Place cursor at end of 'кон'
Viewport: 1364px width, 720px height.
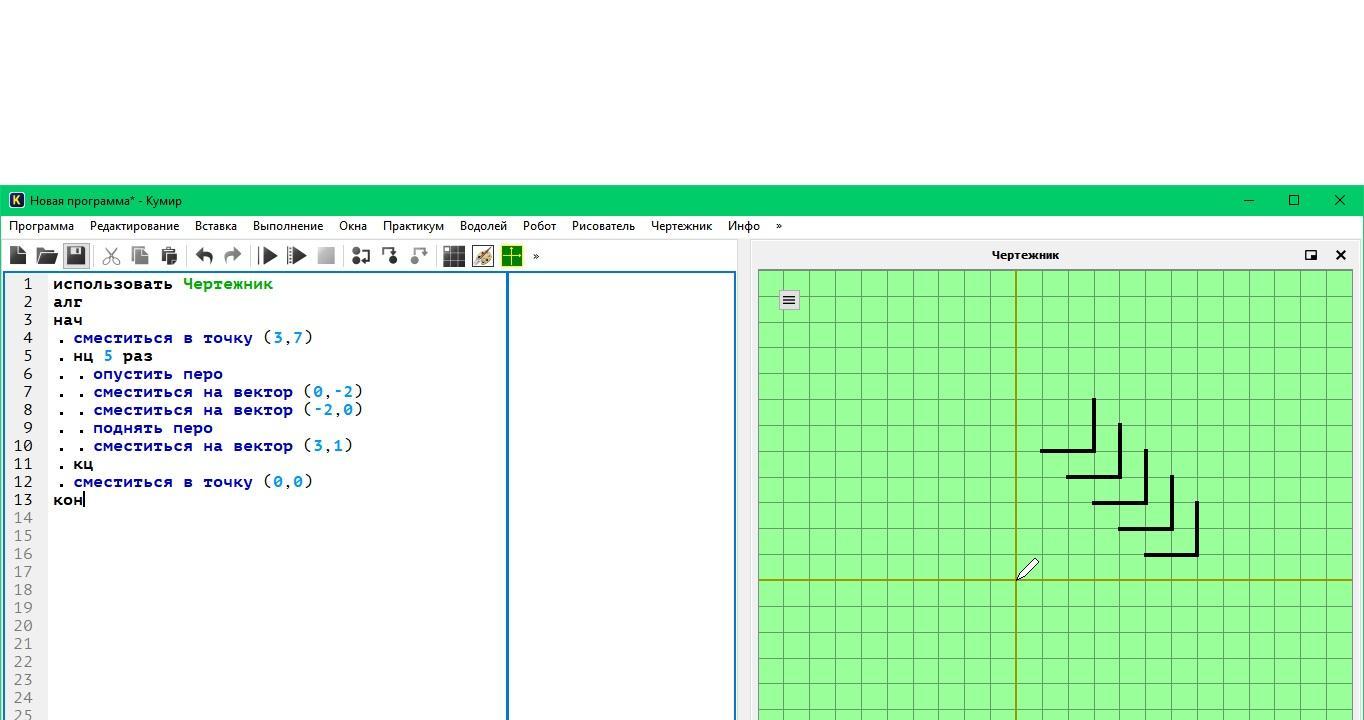tap(84, 500)
